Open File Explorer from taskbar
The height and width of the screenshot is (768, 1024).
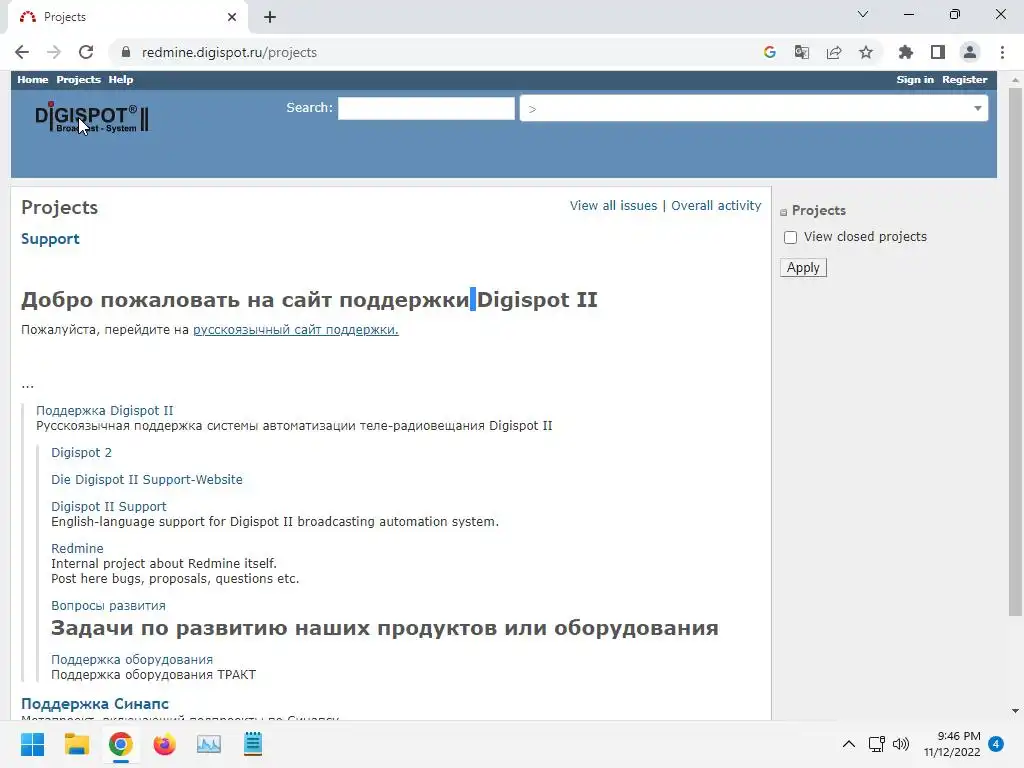point(76,744)
